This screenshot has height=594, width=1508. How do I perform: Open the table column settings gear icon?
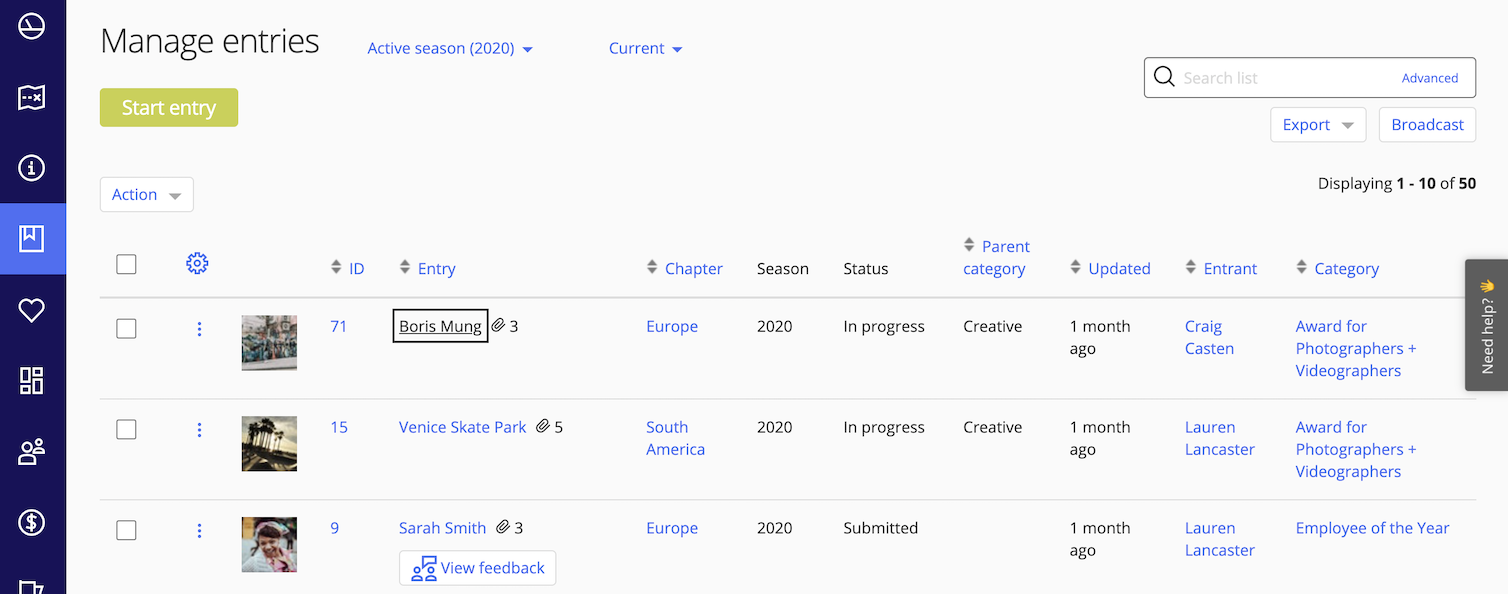[x=197, y=263]
